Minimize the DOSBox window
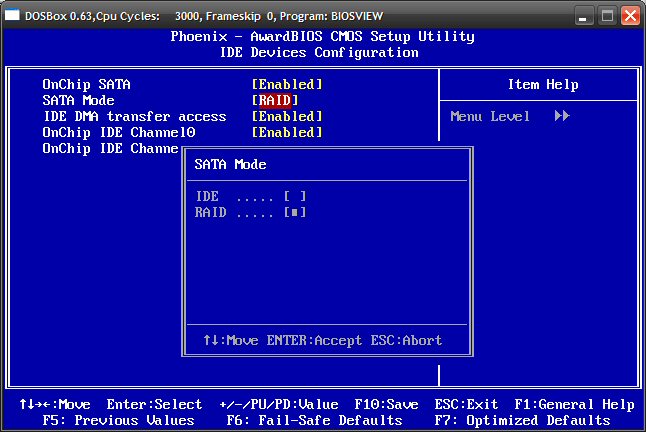Image resolution: width=646 pixels, height=432 pixels. pyautogui.click(x=583, y=16)
